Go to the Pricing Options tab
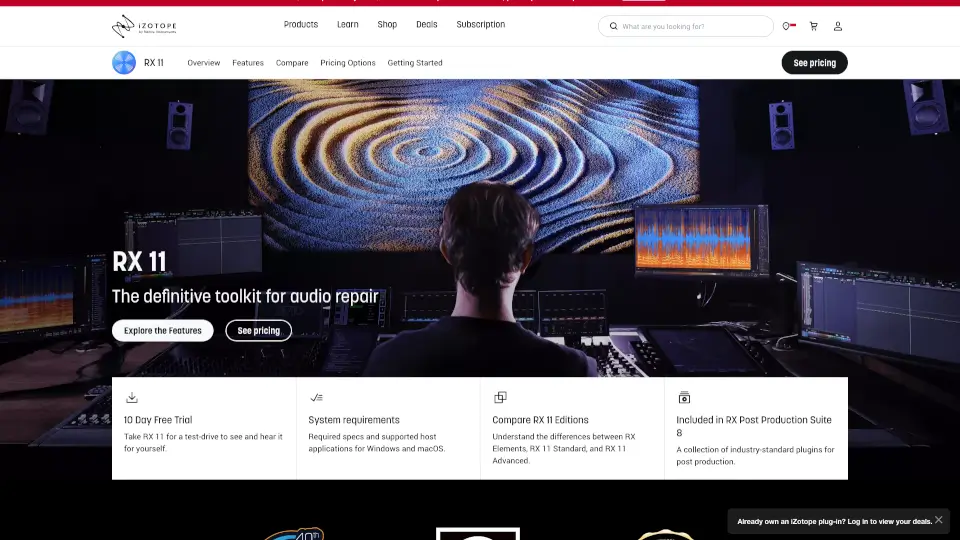 pos(348,63)
